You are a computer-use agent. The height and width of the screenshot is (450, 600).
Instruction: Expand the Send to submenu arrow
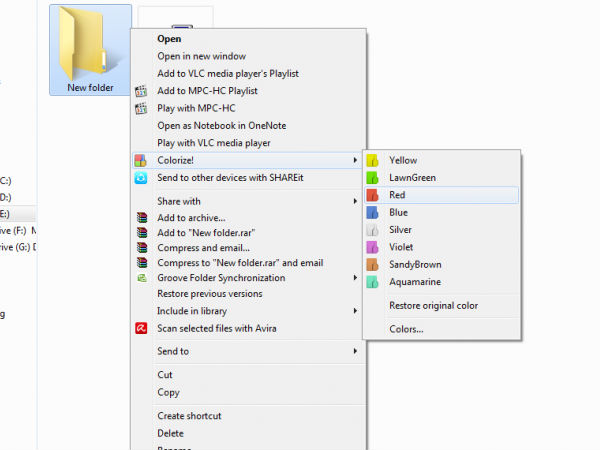[x=355, y=351]
